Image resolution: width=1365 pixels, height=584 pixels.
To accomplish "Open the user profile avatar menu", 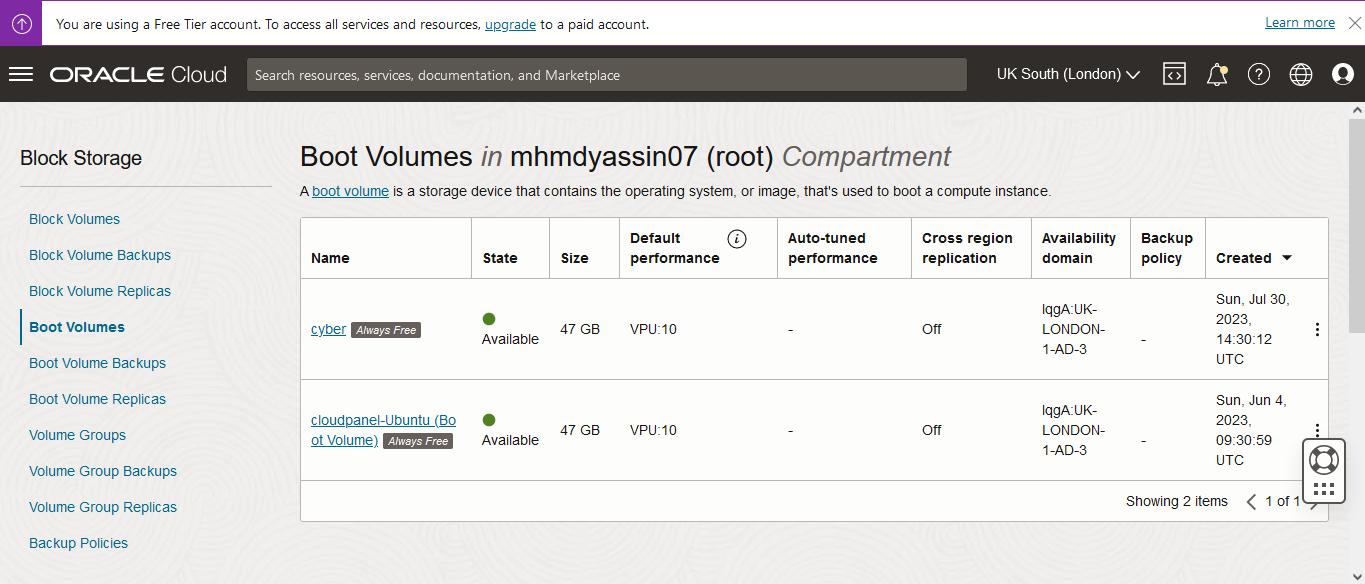I will (1343, 74).
